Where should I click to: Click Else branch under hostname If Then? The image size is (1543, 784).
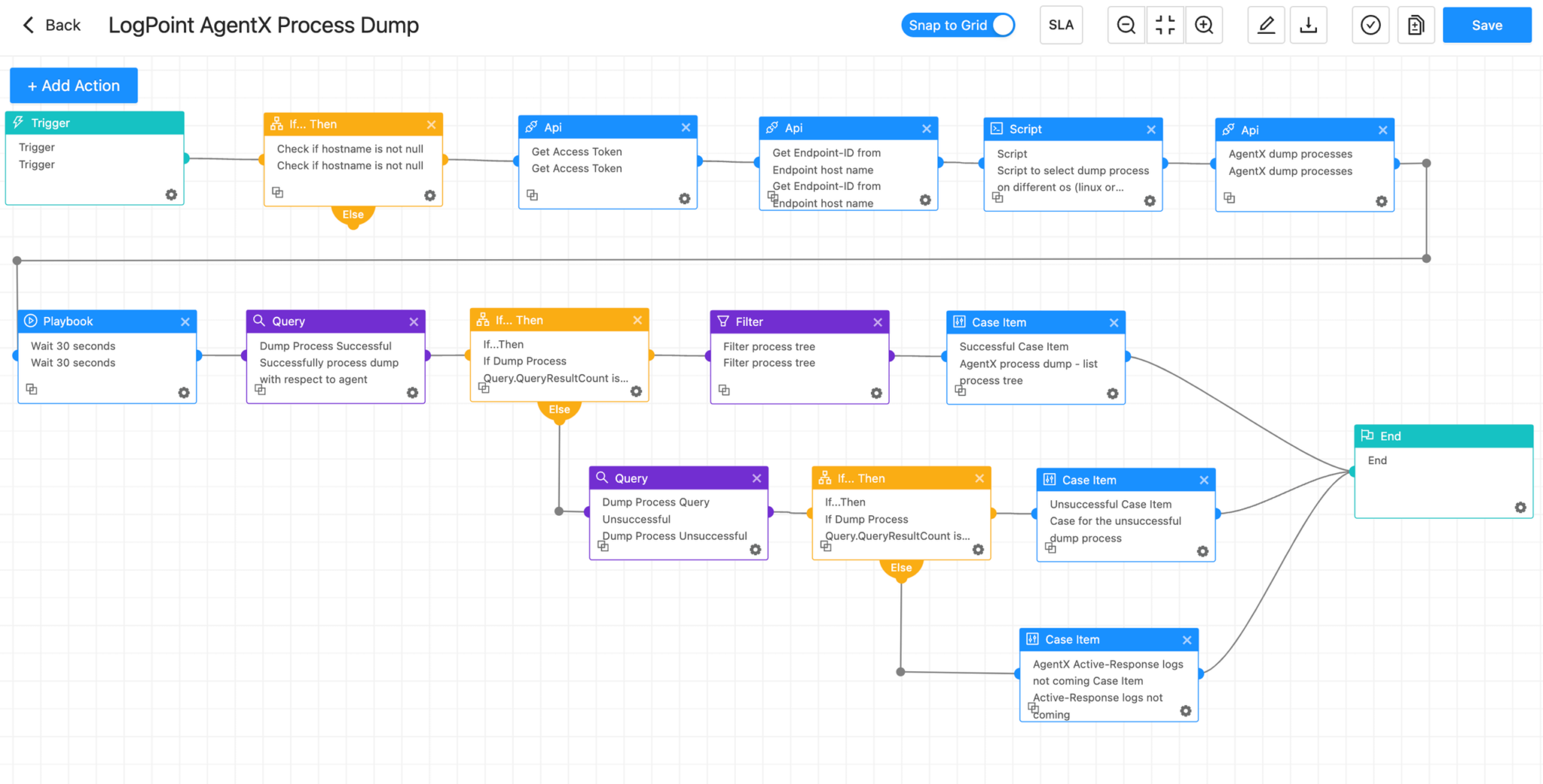[353, 215]
